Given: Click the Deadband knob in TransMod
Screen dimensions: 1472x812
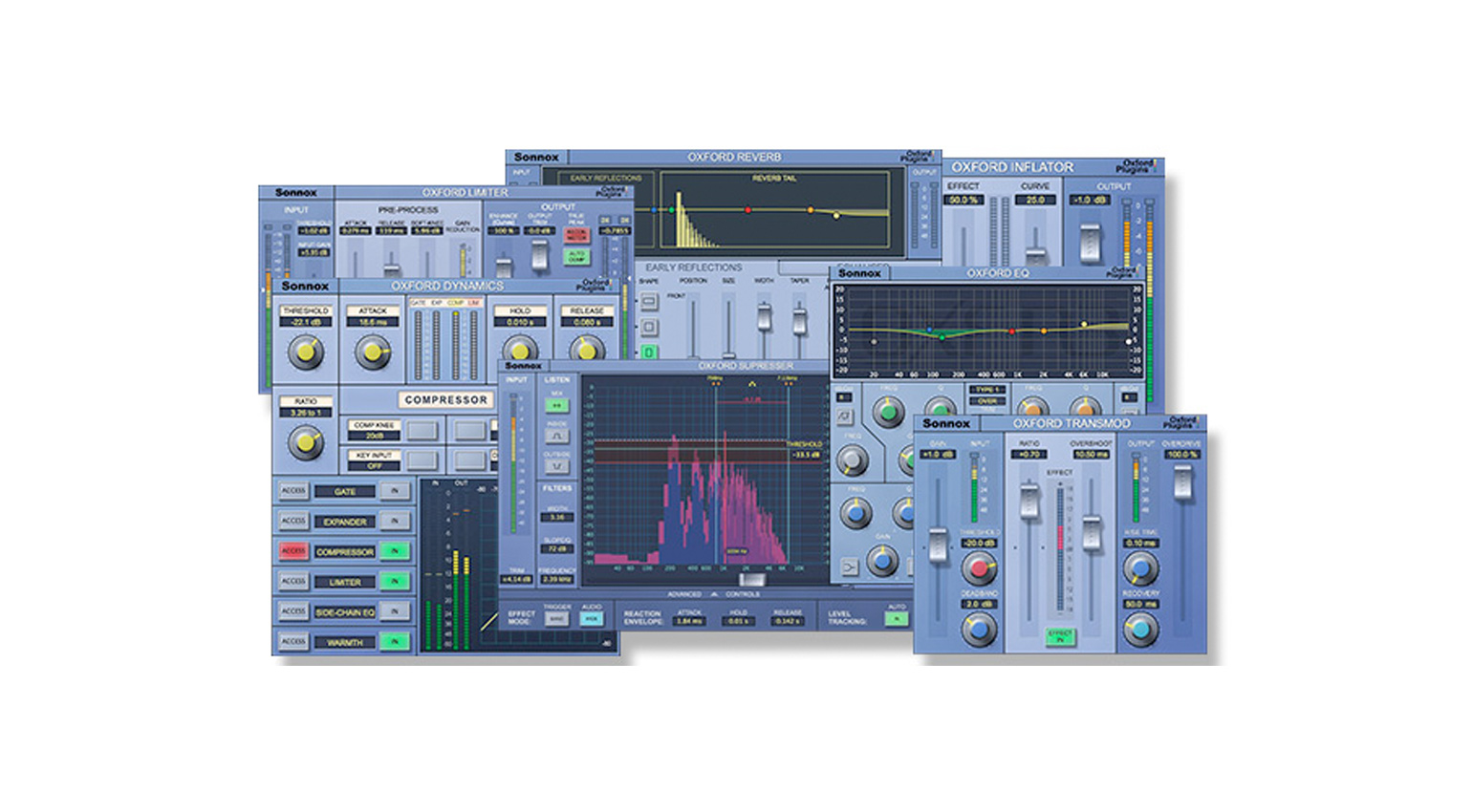Looking at the screenshot, I should (978, 629).
